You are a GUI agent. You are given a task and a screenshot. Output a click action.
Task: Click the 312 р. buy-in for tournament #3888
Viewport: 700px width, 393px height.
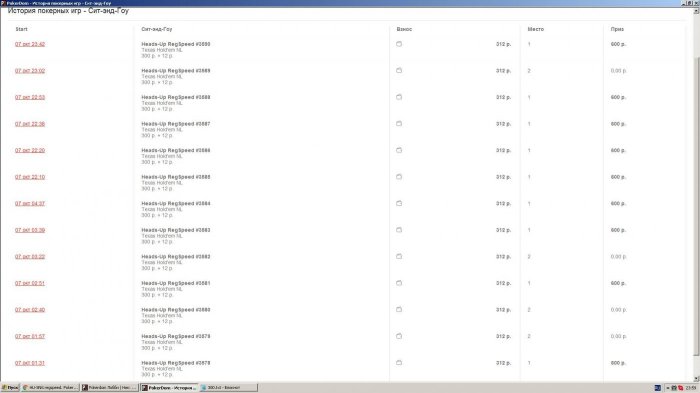[504, 97]
